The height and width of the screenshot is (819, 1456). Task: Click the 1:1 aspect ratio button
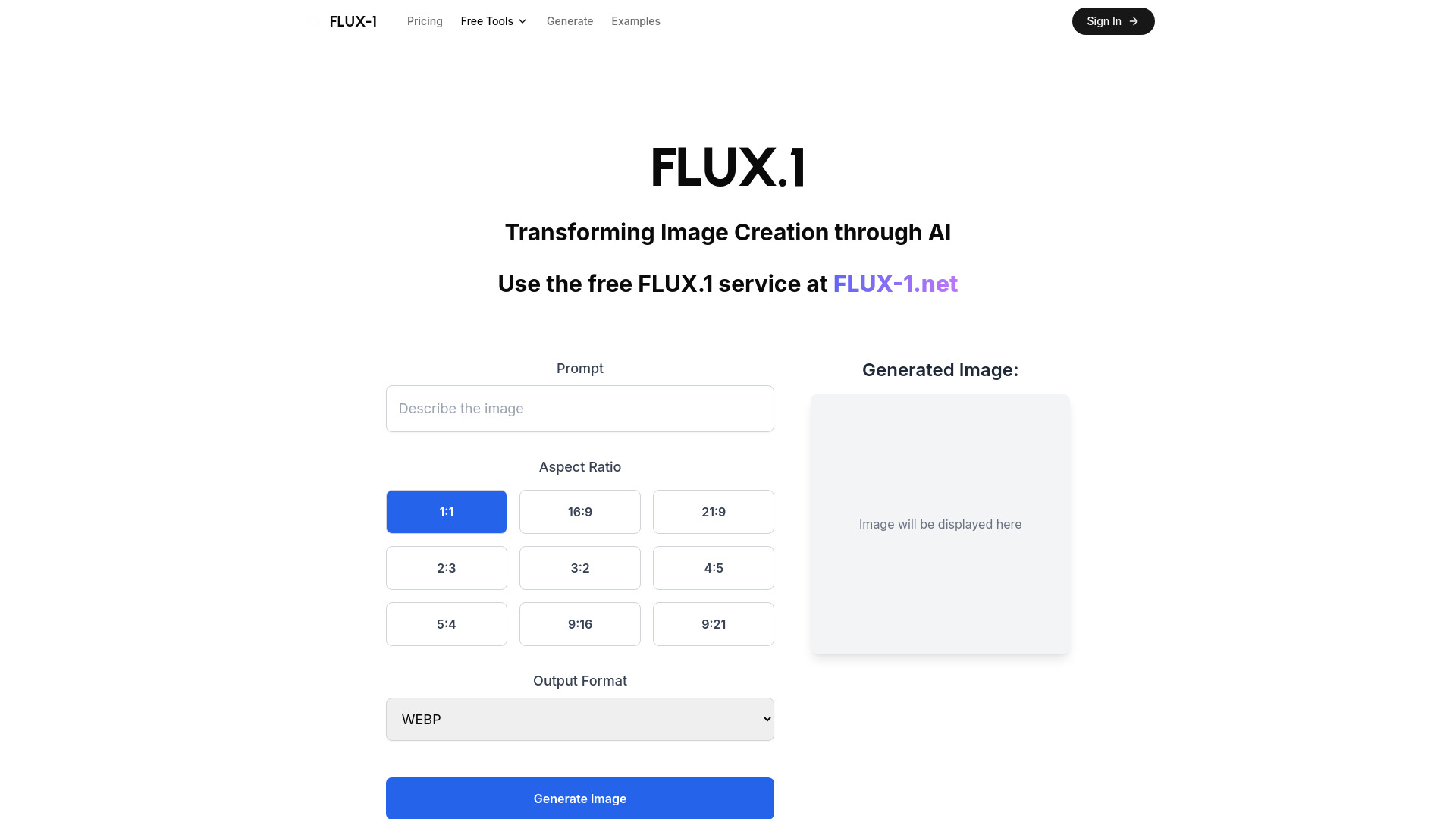click(x=446, y=511)
